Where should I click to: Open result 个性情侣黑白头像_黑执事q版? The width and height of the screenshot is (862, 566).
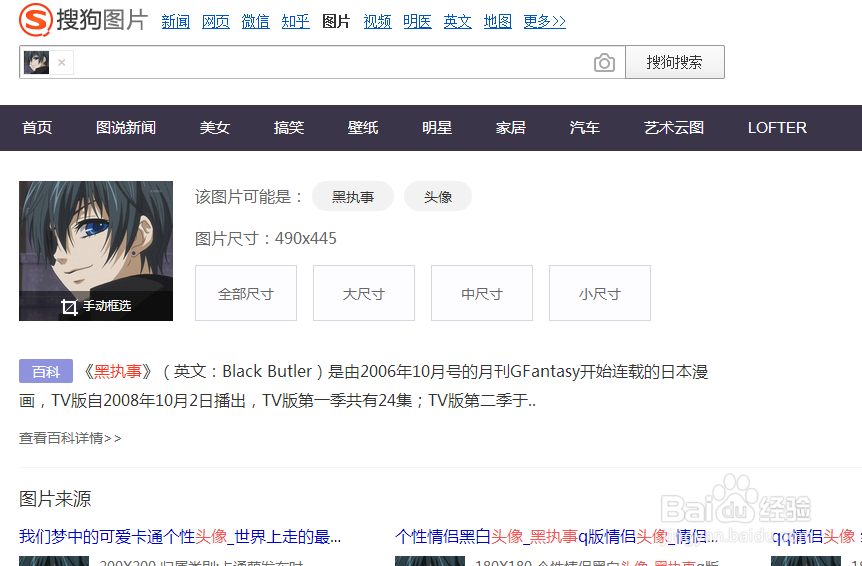click(x=556, y=536)
